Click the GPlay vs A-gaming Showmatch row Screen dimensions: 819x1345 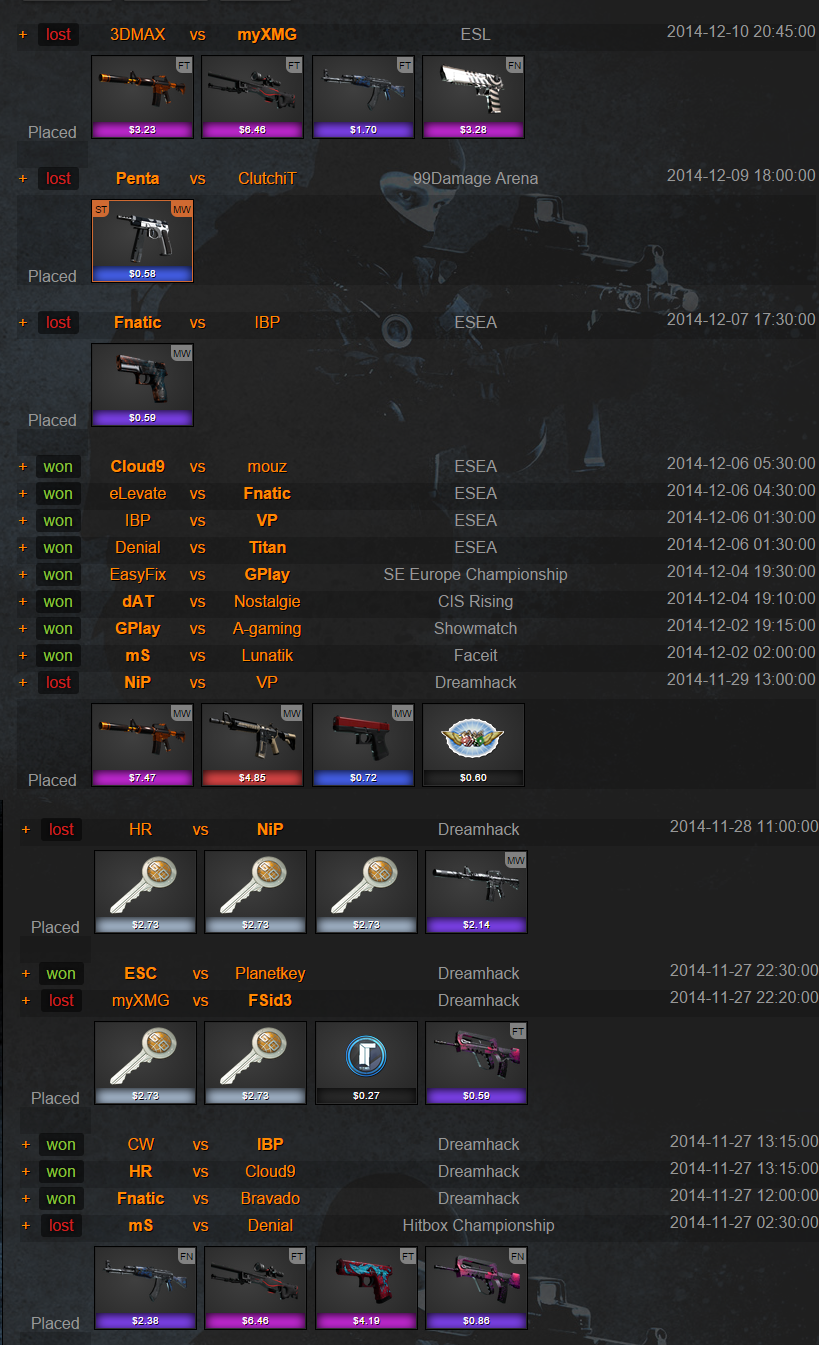(x=418, y=629)
